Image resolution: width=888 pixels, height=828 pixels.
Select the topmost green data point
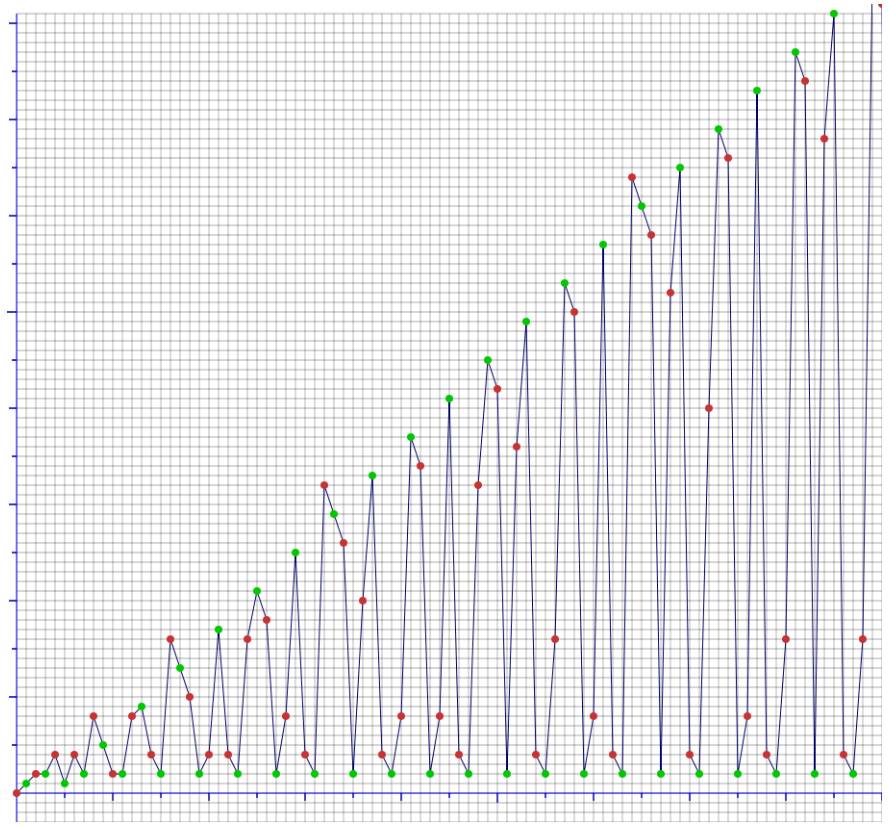[834, 14]
